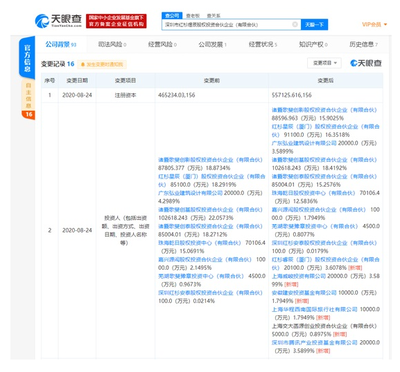Open 深圳市腾讯产业投资基金有限公司 link
The height and width of the screenshot is (372, 400).
point(314,342)
